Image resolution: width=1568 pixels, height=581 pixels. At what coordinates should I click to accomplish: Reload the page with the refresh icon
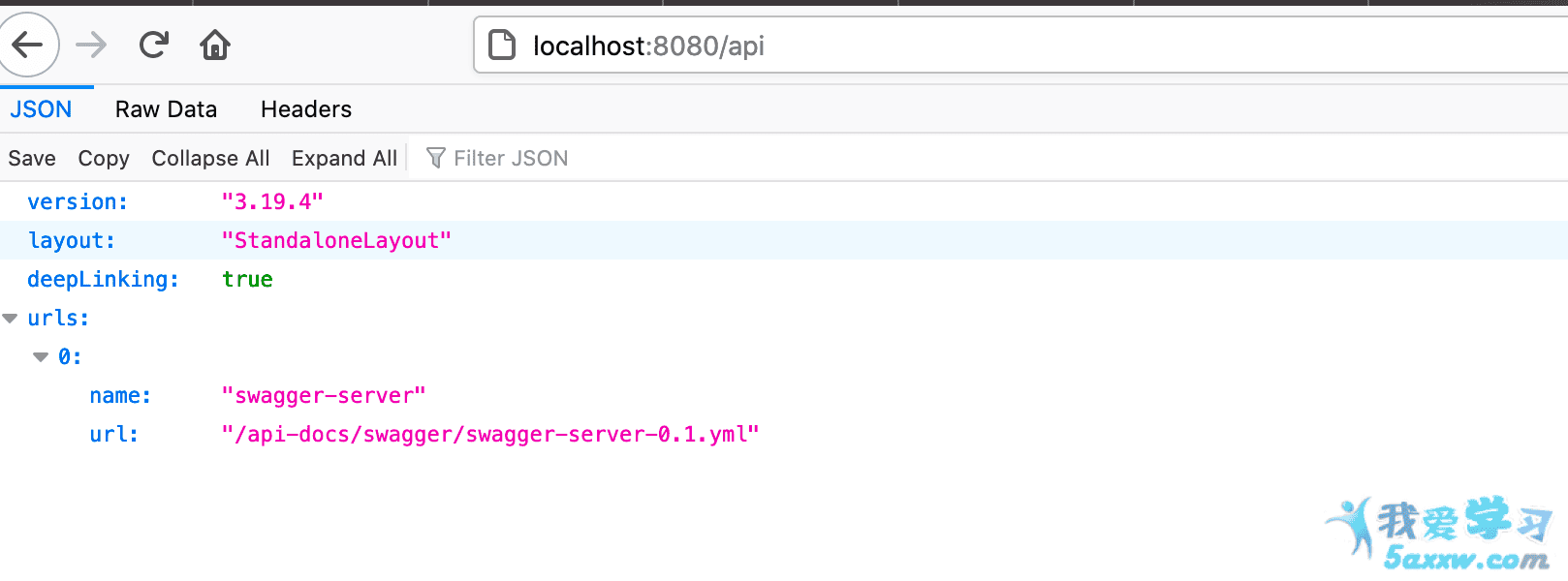(x=153, y=45)
